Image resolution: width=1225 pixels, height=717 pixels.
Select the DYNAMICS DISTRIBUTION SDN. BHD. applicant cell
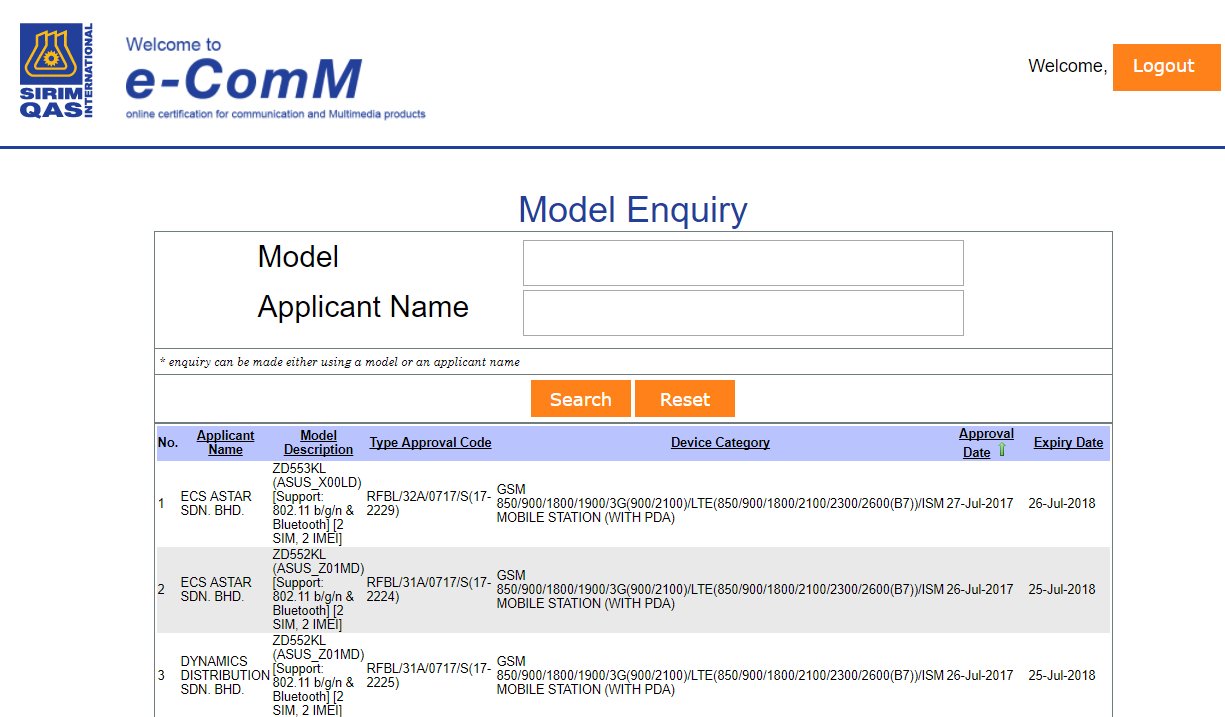(224, 675)
